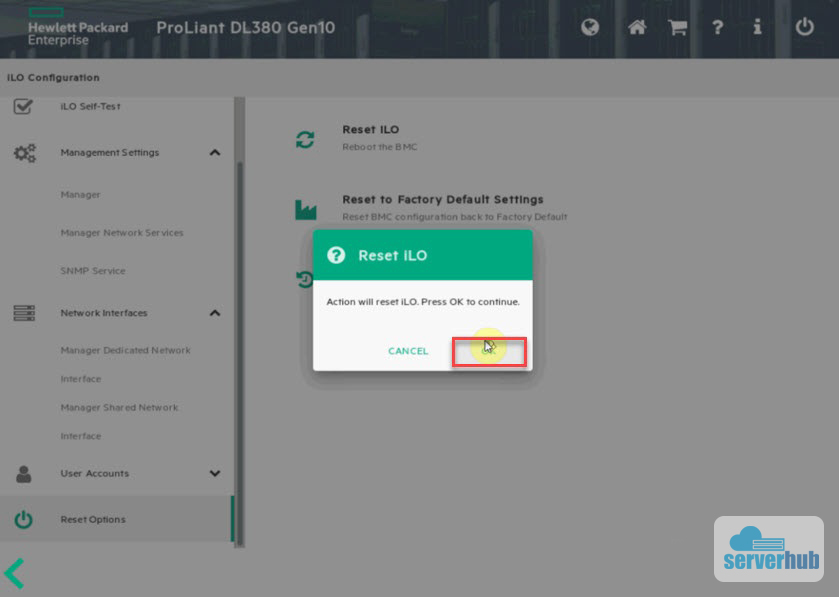Confirm OK in the Reset iLO dialog
The image size is (839, 597).
click(489, 351)
